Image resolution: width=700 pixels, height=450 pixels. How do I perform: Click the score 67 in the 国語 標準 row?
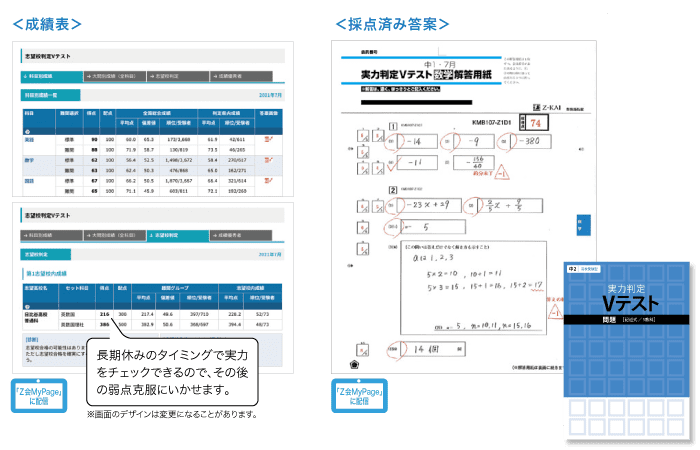coord(94,181)
